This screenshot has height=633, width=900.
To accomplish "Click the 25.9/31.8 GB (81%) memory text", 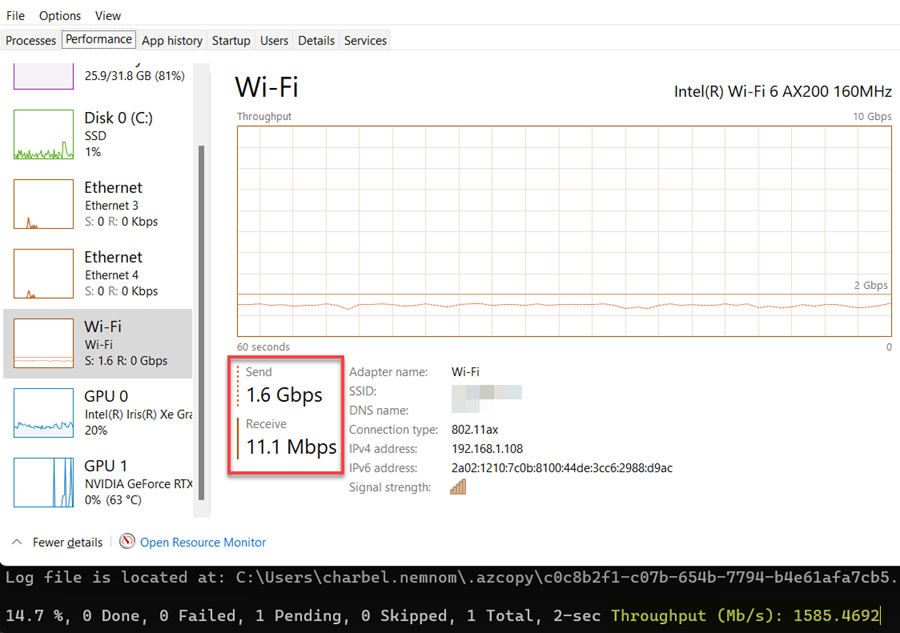I will (134, 76).
